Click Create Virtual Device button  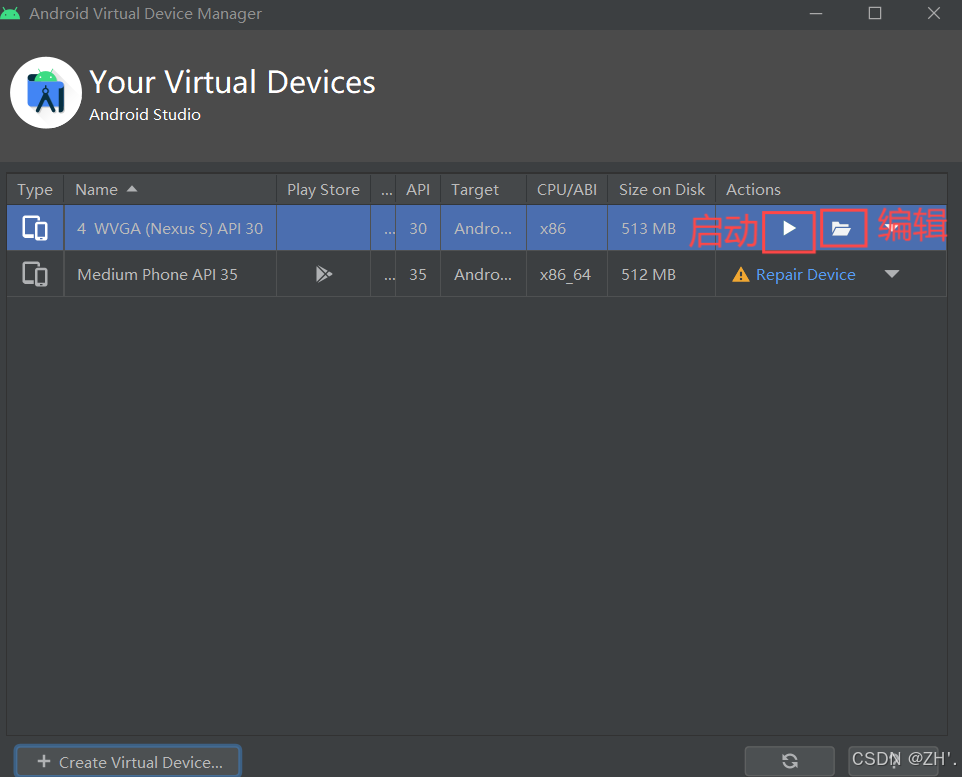point(128,762)
